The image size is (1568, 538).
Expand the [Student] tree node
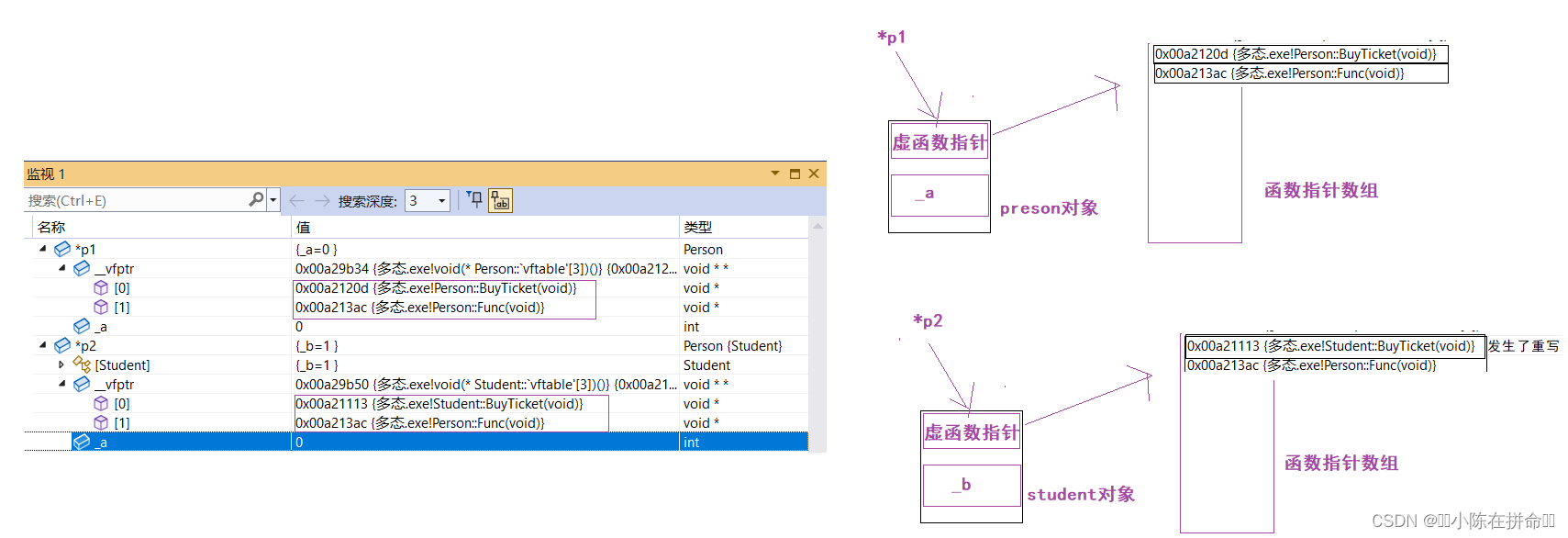pos(61,364)
